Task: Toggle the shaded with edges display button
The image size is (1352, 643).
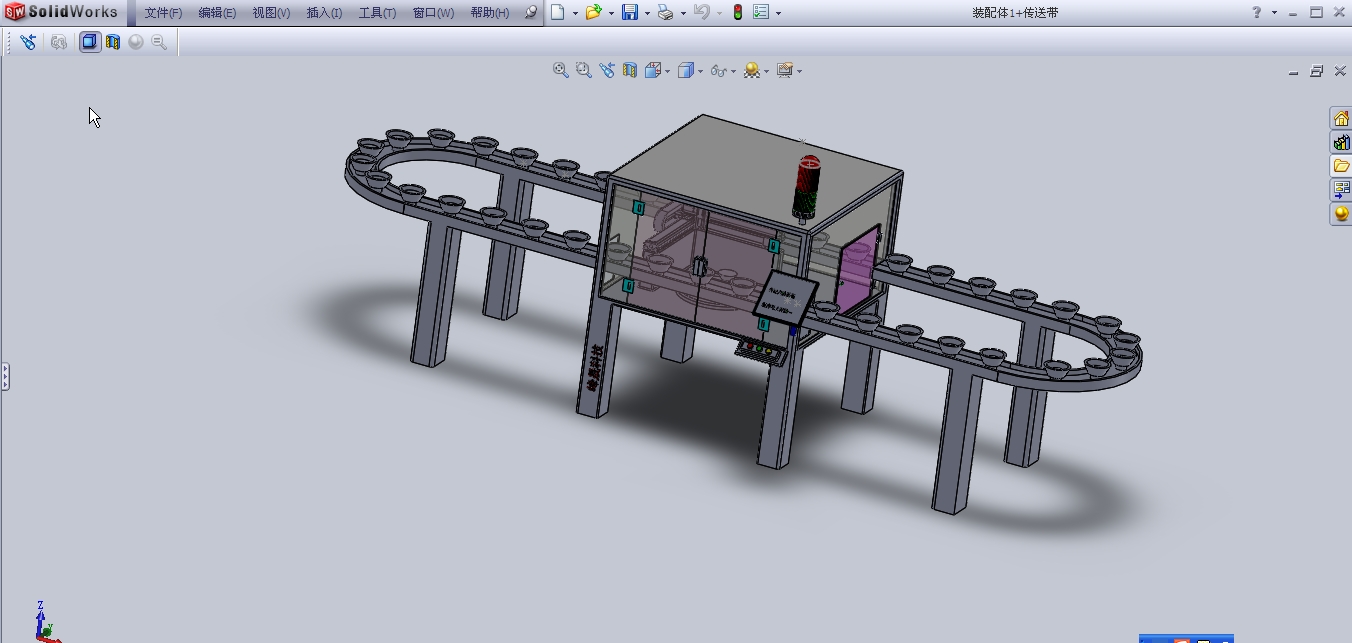Action: [x=90, y=42]
